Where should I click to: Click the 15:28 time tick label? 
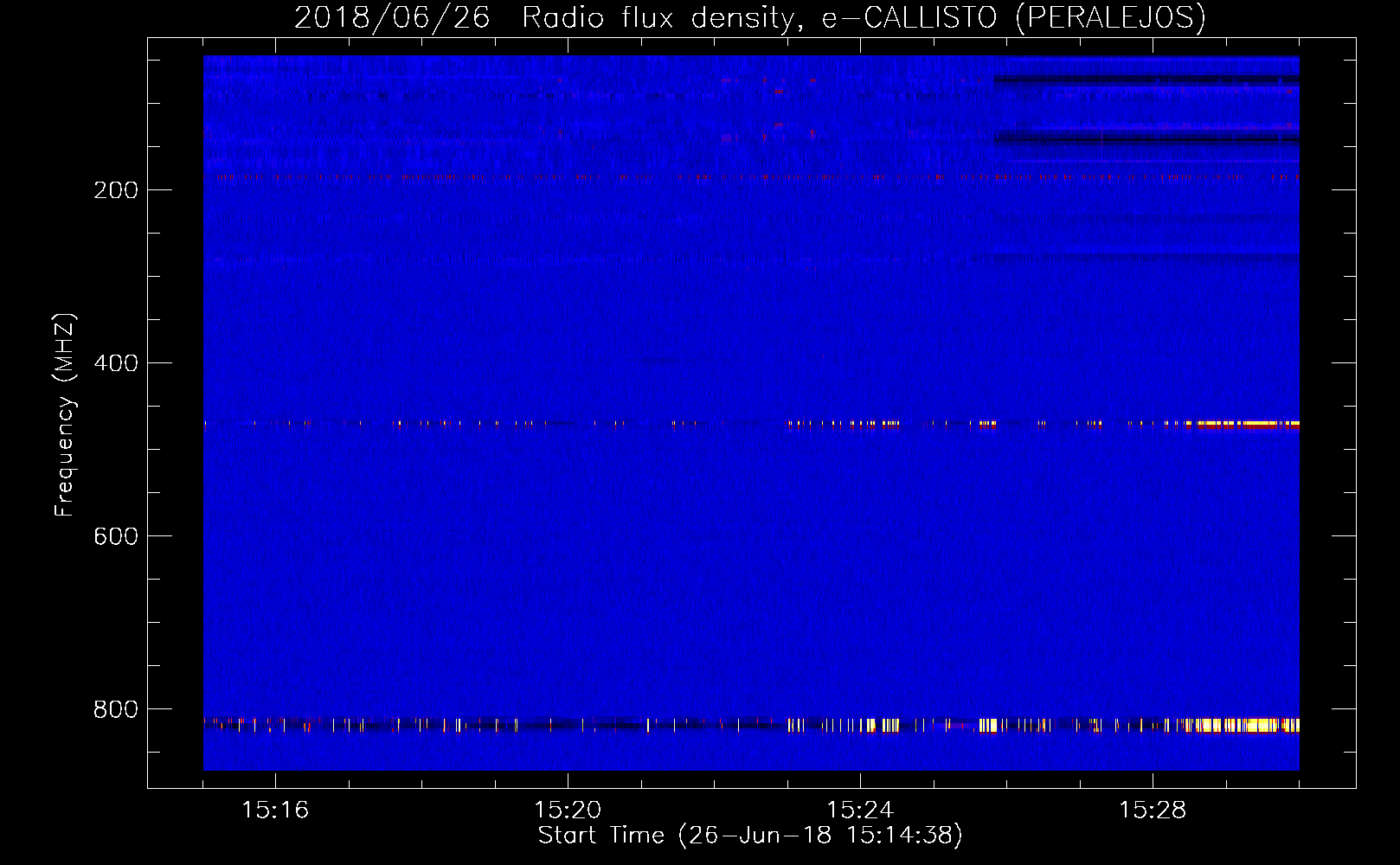click(x=1153, y=811)
